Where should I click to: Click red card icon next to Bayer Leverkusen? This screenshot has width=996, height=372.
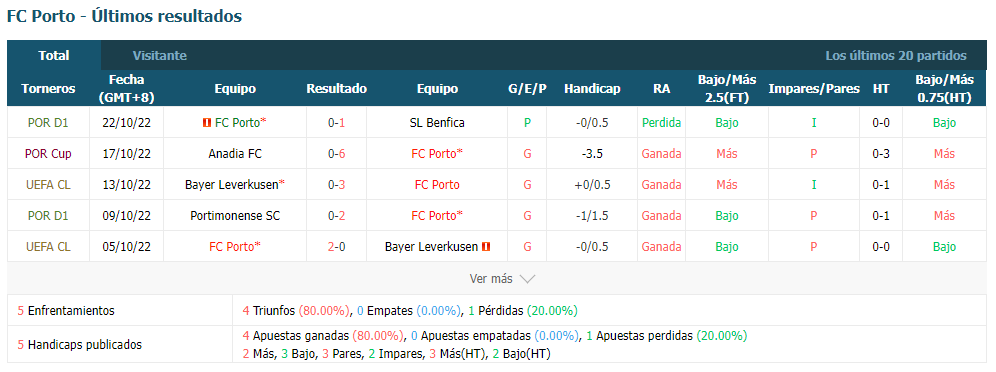[486, 247]
